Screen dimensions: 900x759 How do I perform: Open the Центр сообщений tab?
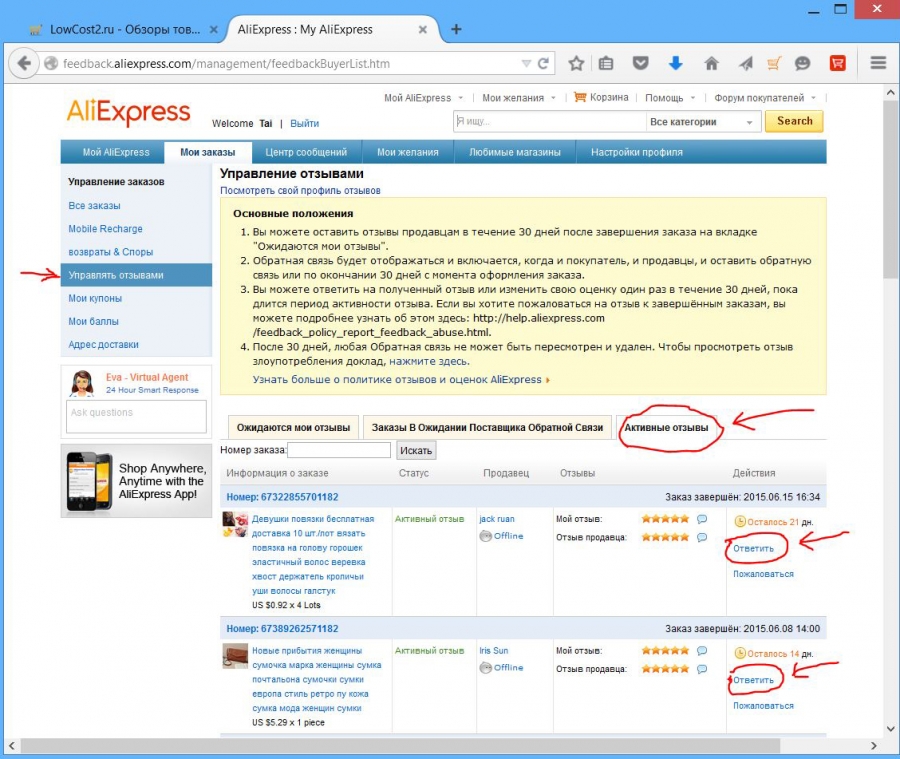tap(306, 152)
